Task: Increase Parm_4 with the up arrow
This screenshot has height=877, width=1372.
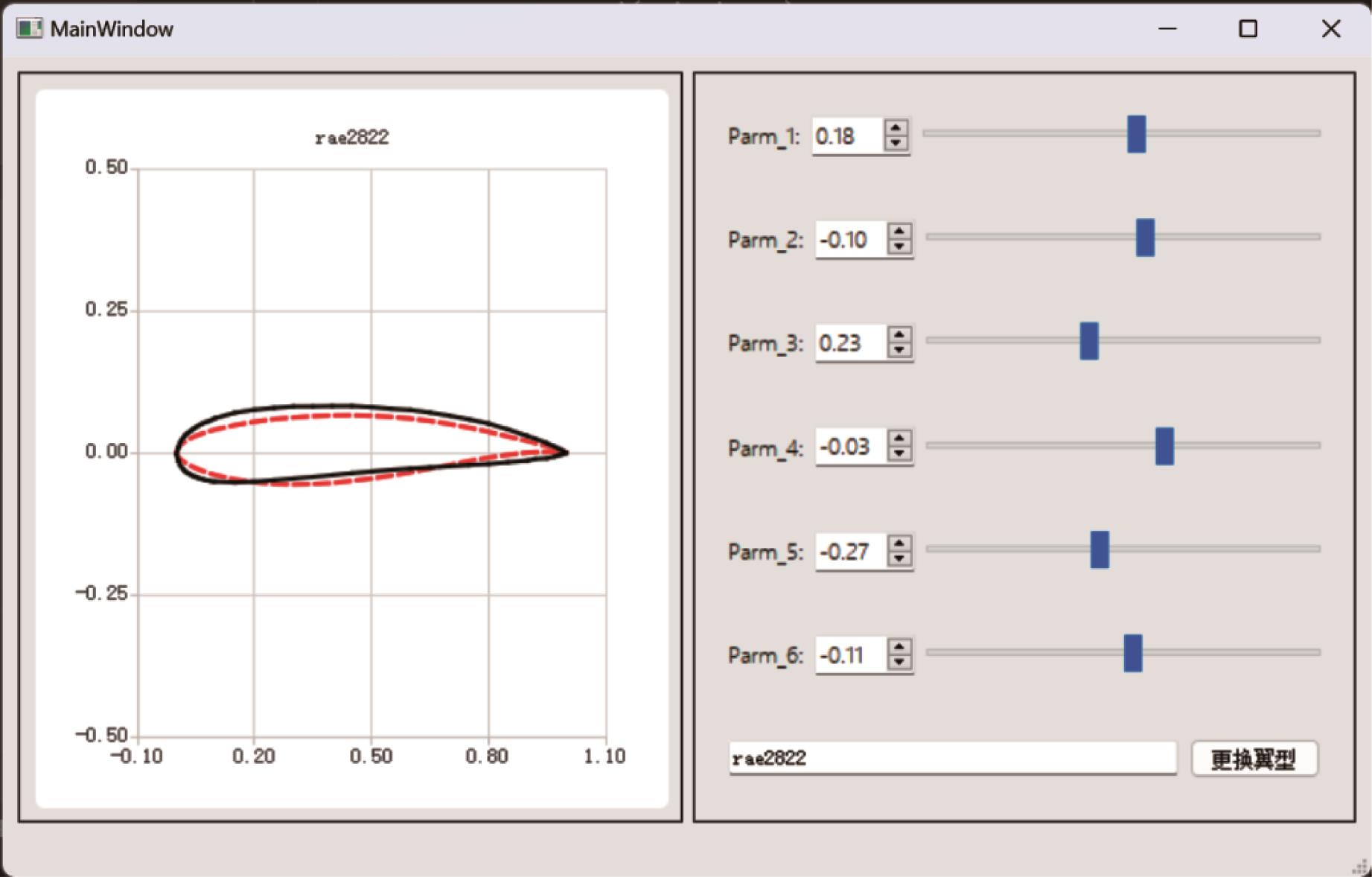Action: tap(900, 439)
